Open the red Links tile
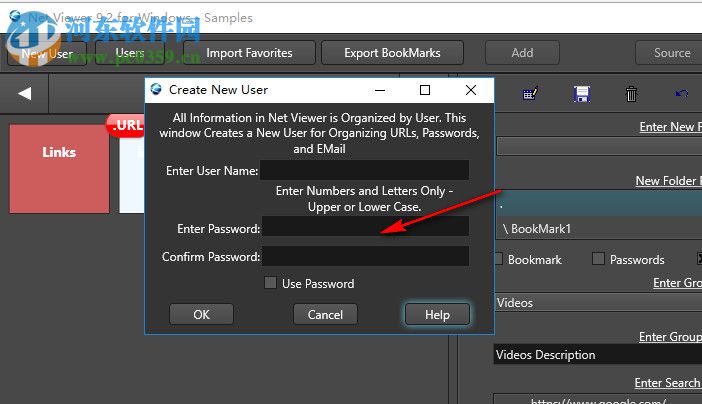Screen dimensions: 702x404 tap(59, 168)
